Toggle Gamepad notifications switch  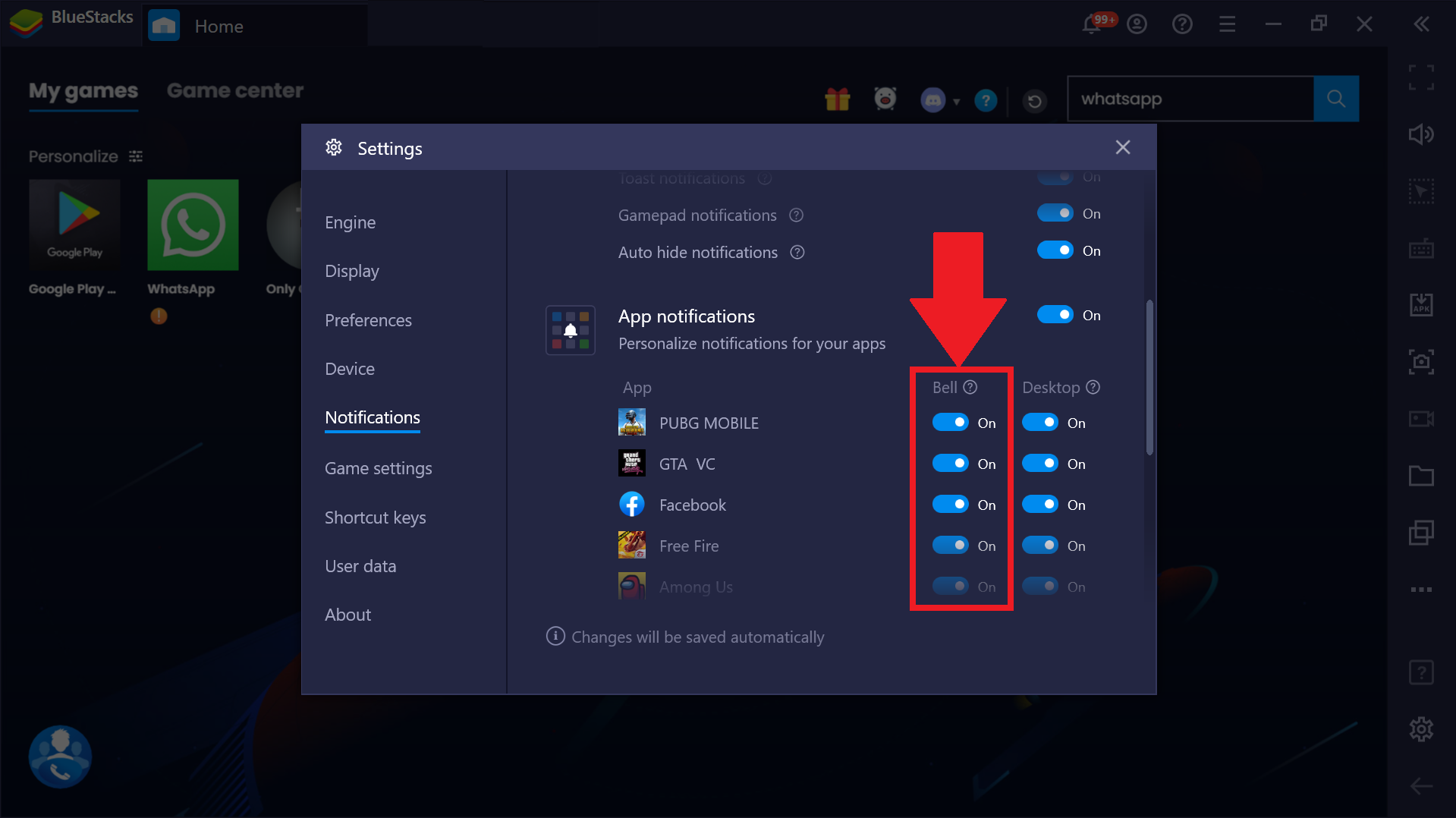[x=1055, y=213]
